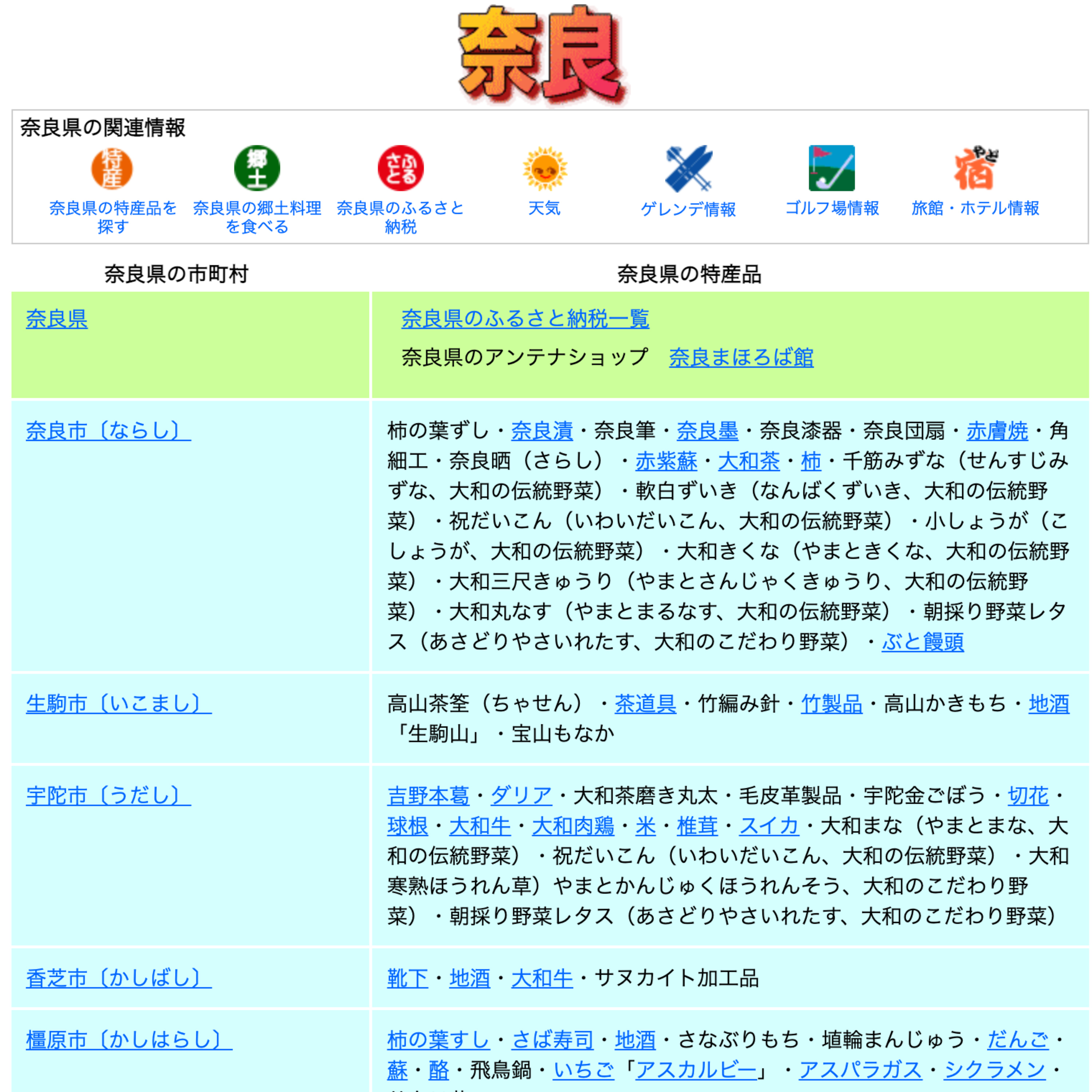Open the だんご link

tap(1018, 1040)
